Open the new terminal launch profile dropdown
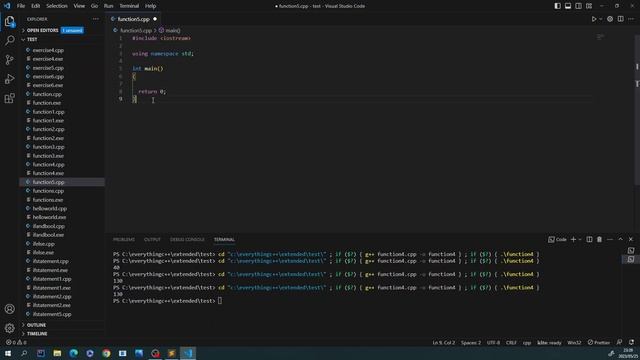The image size is (640, 360). pos(580,240)
